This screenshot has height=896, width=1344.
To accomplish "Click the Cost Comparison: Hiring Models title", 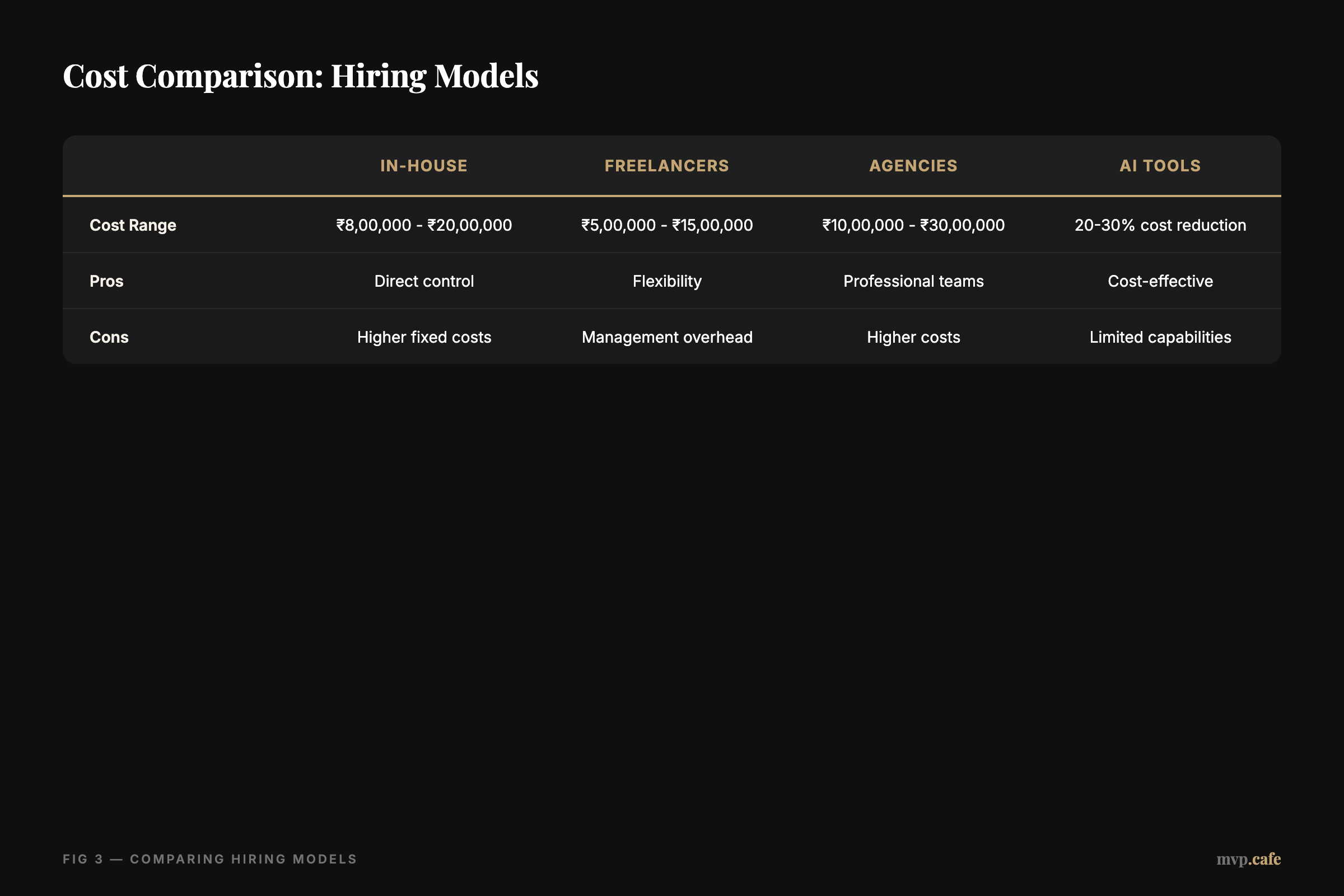I will [300, 76].
